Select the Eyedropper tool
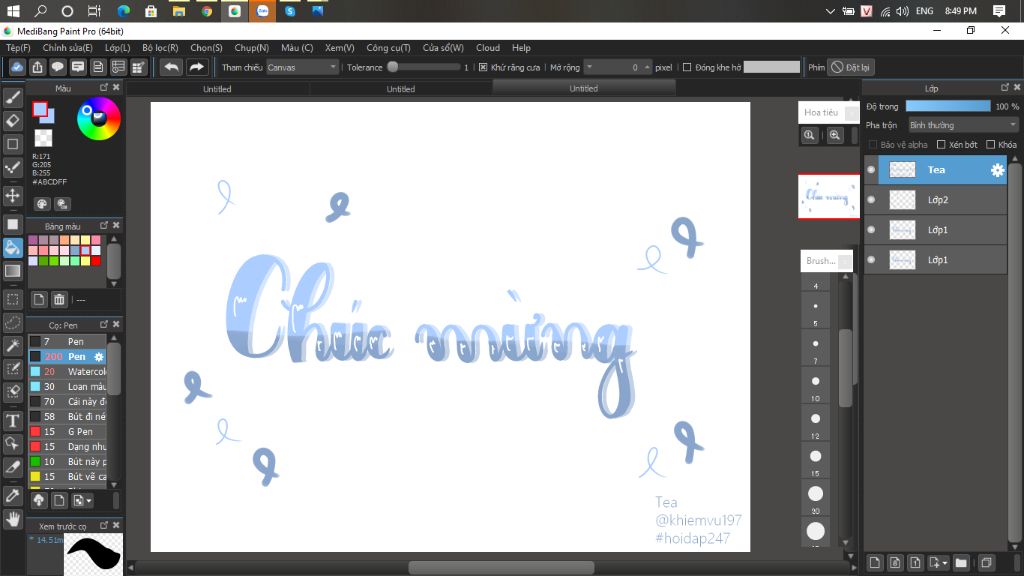The image size is (1024, 576). [12, 496]
